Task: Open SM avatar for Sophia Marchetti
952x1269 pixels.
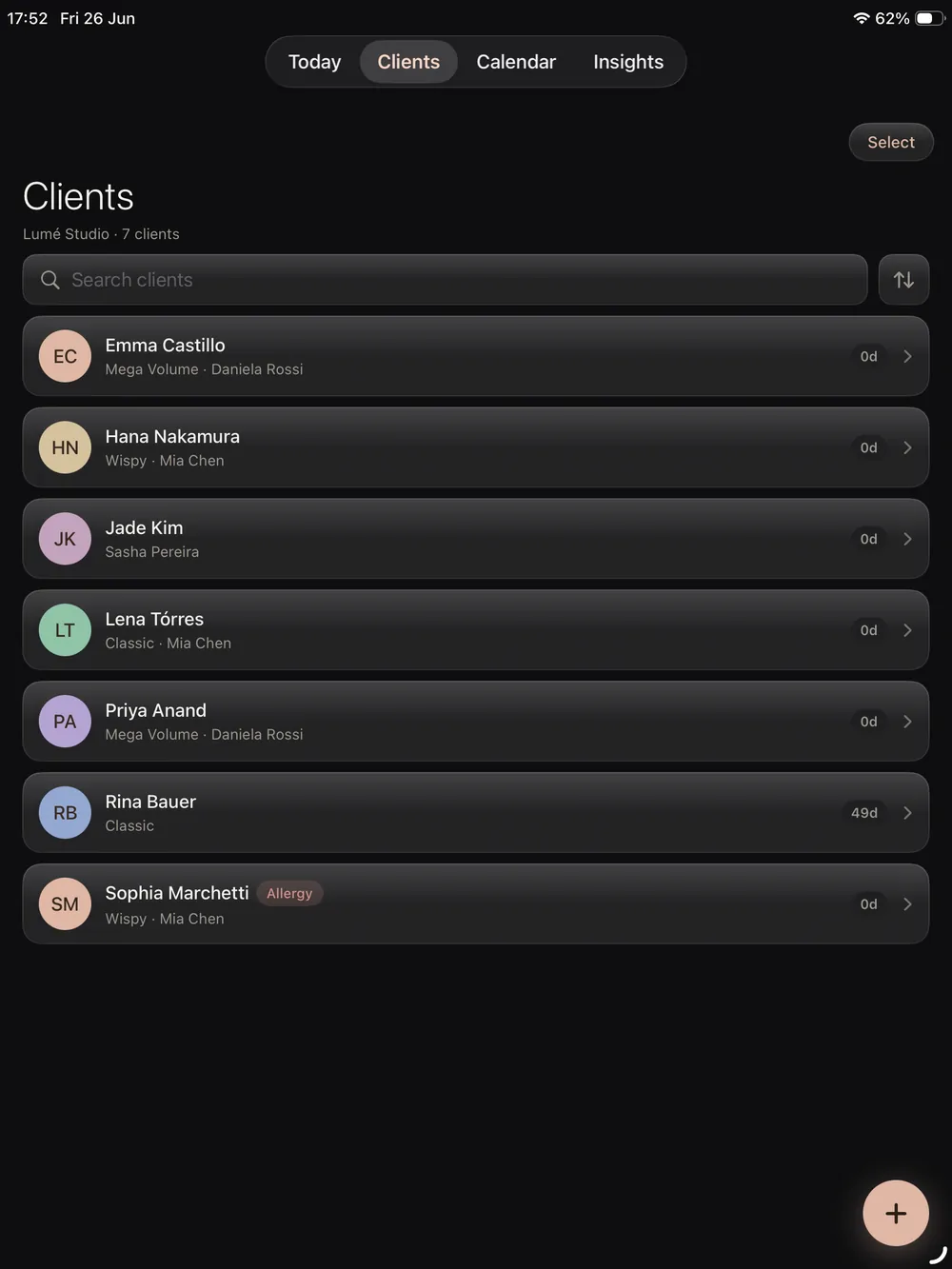Action: [x=65, y=904]
